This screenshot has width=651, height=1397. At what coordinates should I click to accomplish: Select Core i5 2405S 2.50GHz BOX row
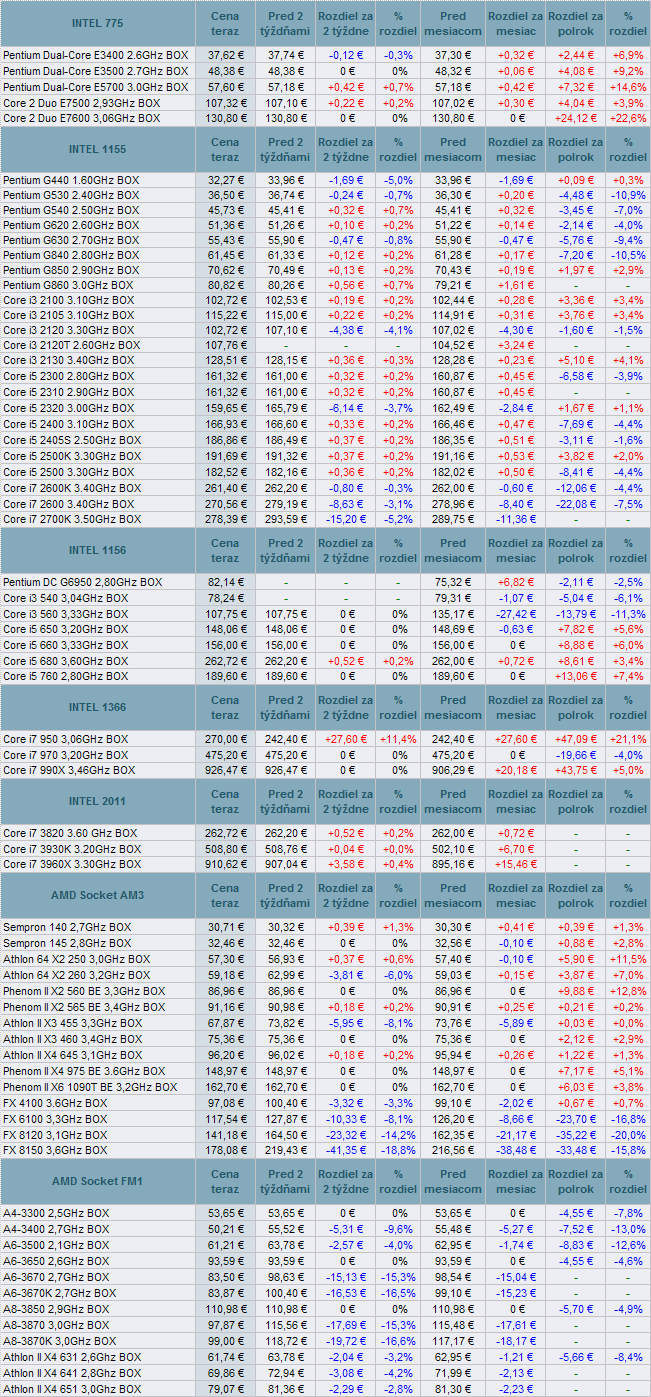click(325, 439)
